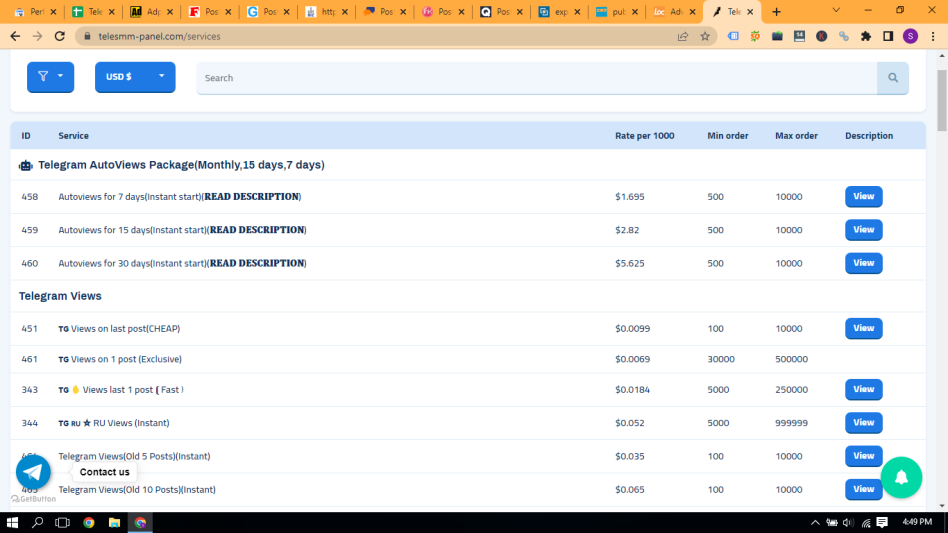
Task: Click the Contact us label
Action: coord(105,472)
